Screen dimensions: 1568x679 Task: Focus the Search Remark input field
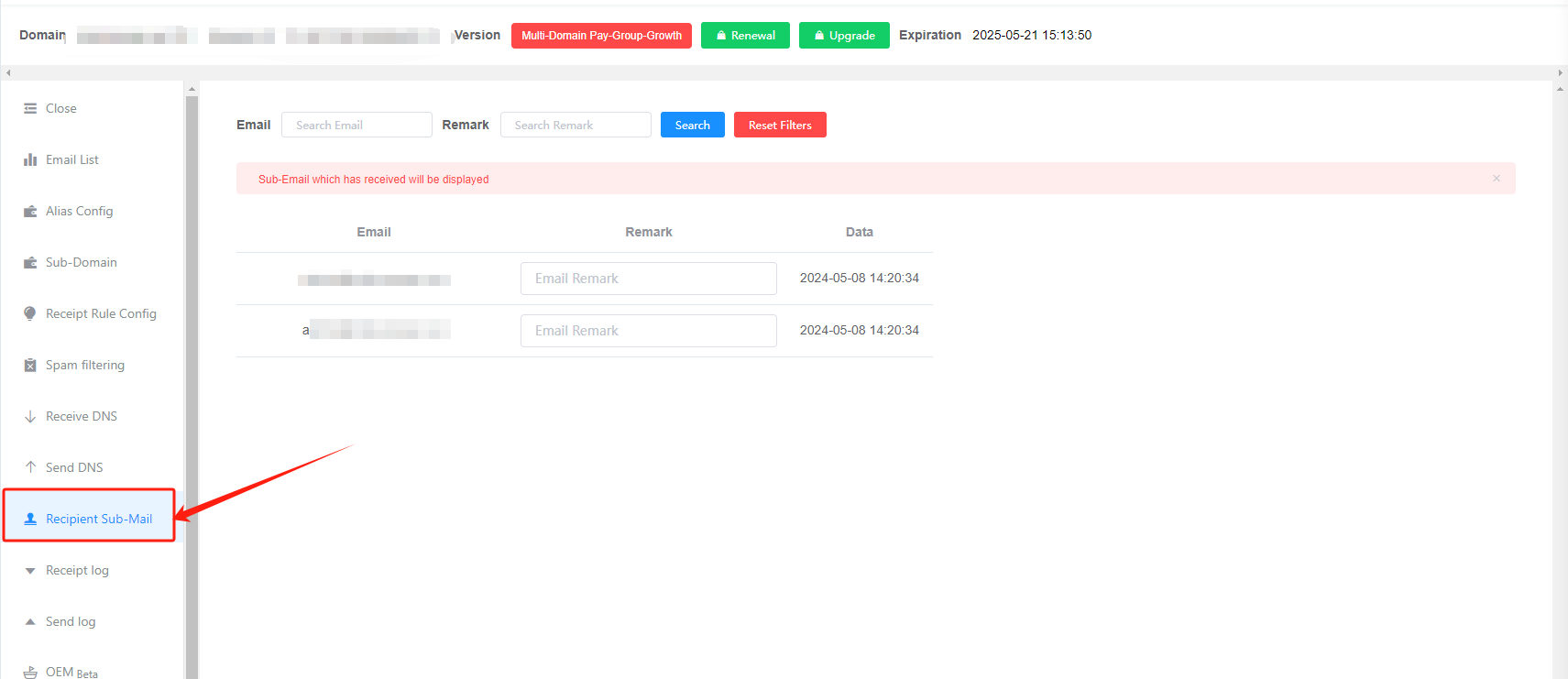[x=576, y=125]
